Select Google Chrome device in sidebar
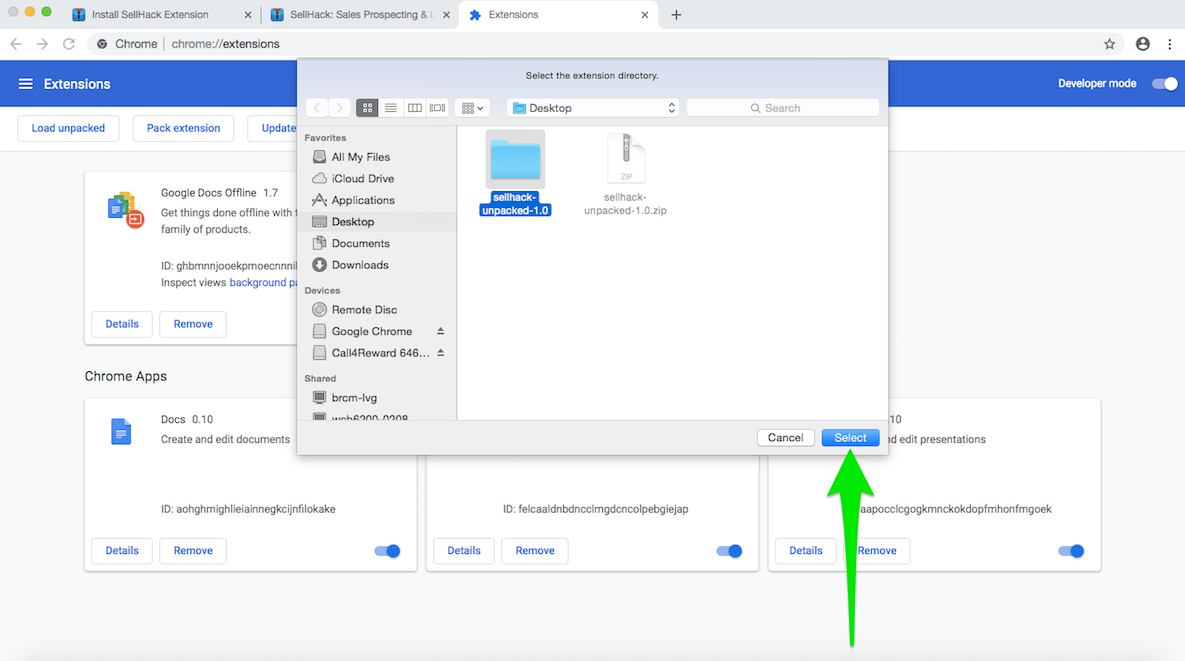1185x661 pixels. 371,331
